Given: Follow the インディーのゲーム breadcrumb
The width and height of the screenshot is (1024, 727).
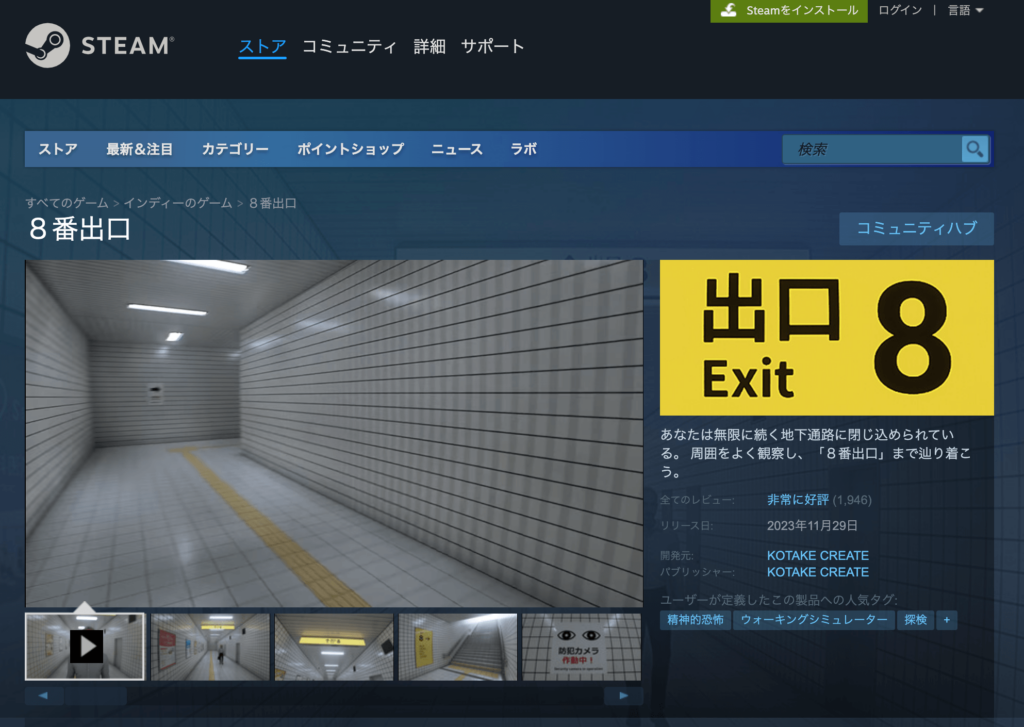Looking at the screenshot, I should (178, 203).
